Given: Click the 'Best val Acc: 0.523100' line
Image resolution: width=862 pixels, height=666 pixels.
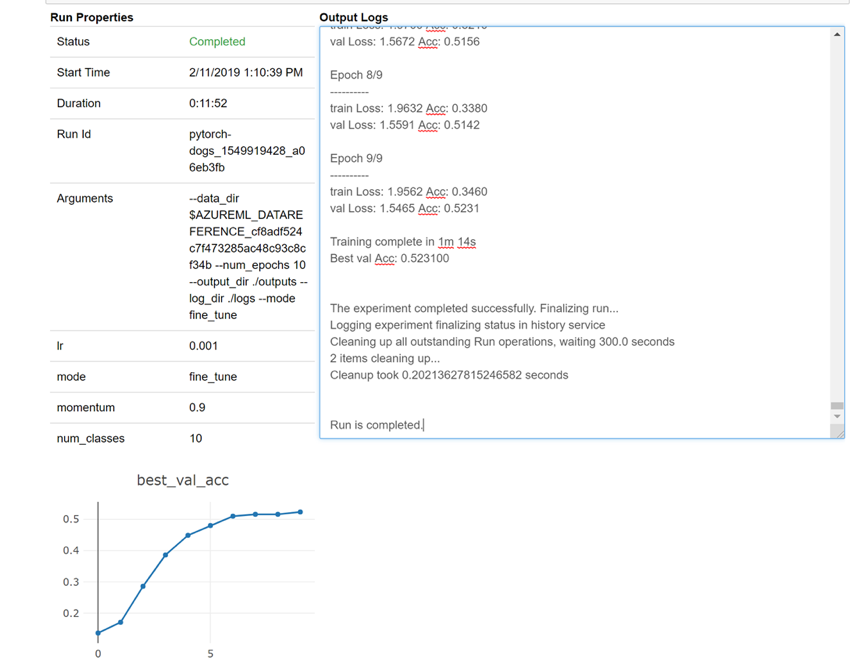Looking at the screenshot, I should [389, 258].
